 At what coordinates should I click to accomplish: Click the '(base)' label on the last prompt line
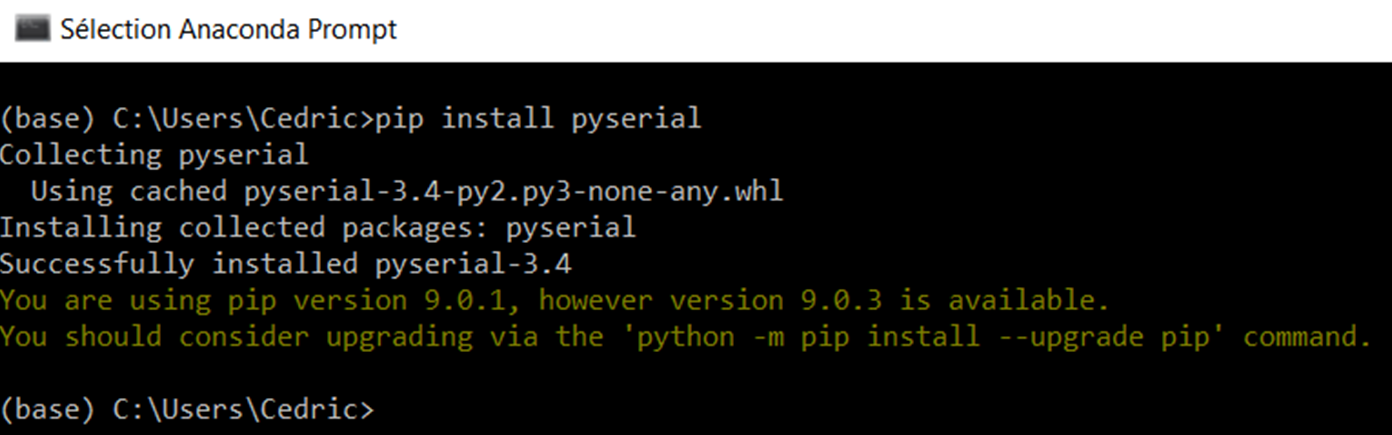click(48, 410)
